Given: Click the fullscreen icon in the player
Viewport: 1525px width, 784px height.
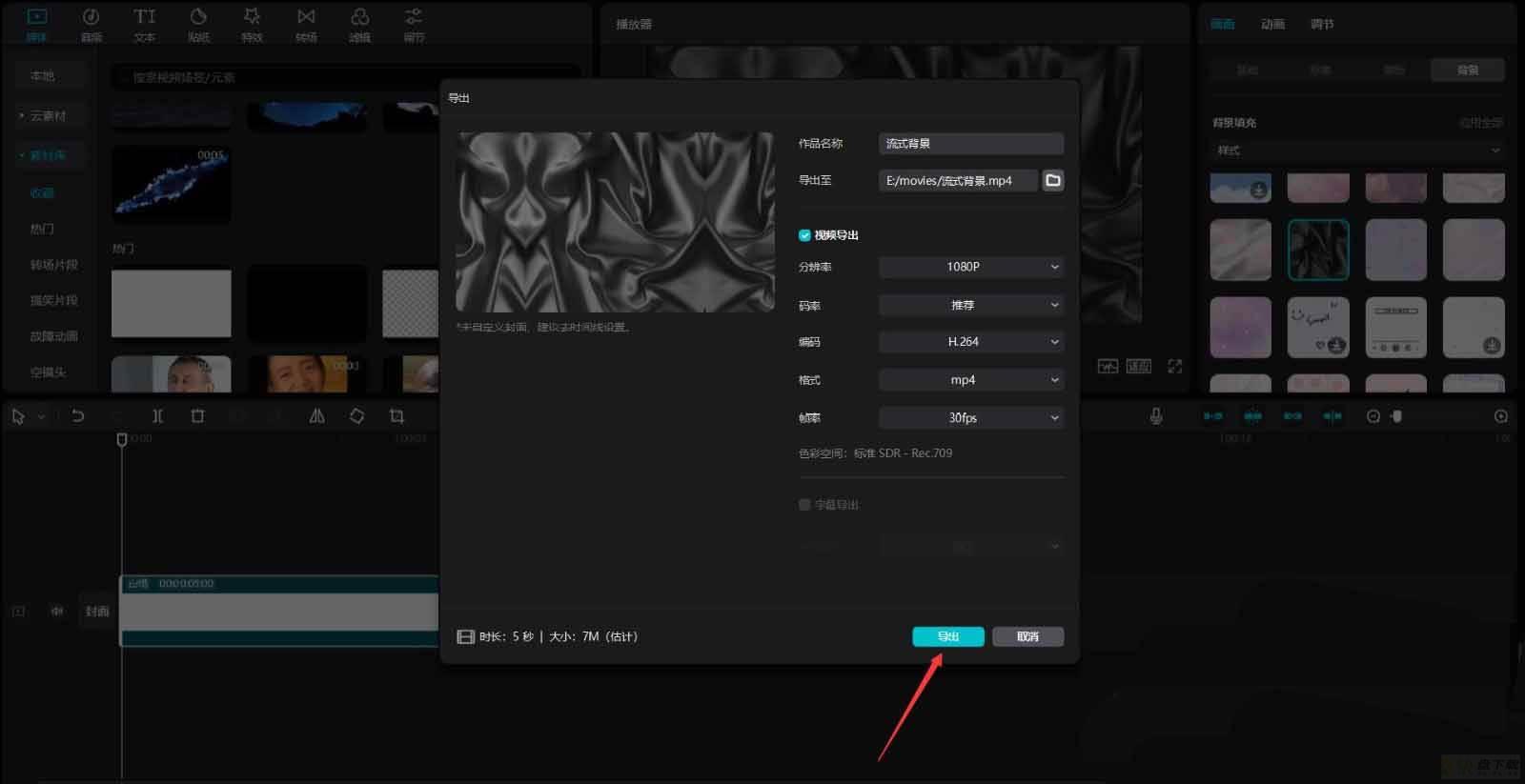Looking at the screenshot, I should coord(1175,367).
